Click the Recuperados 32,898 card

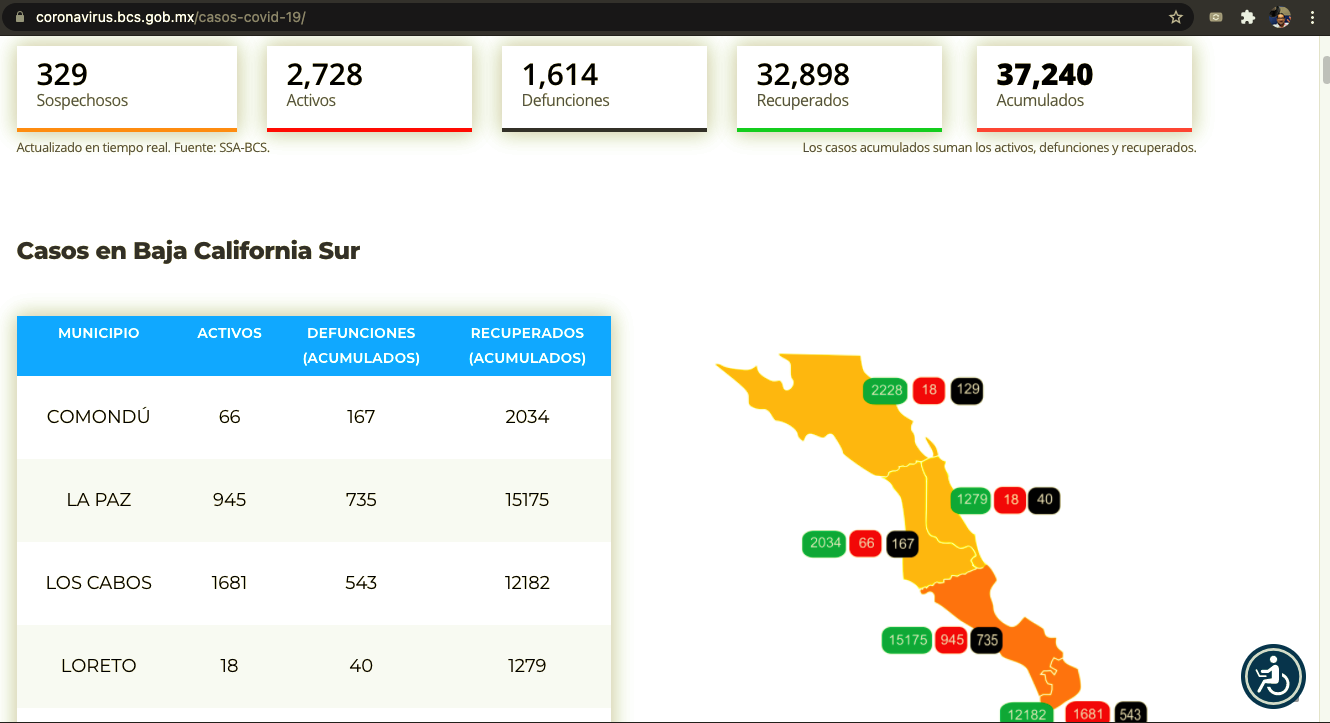[x=839, y=87]
